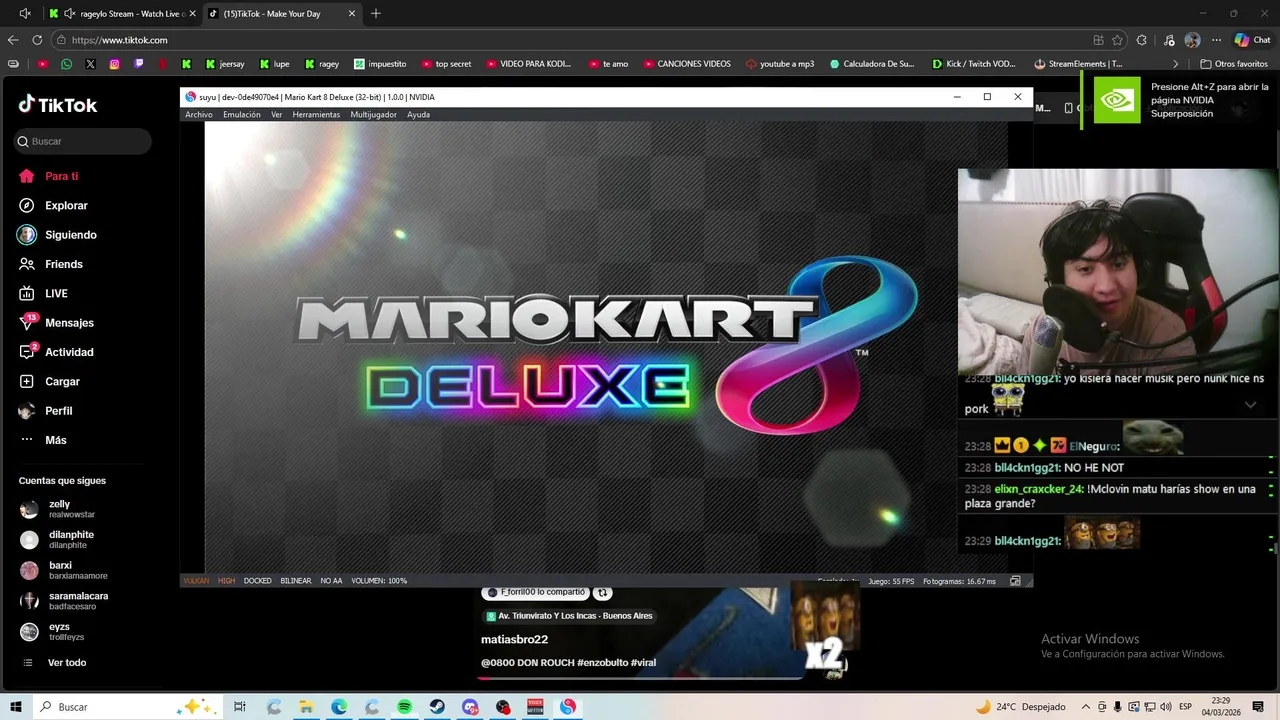
Task: Open Perfil in TikTok sidebar
Action: 46,411
